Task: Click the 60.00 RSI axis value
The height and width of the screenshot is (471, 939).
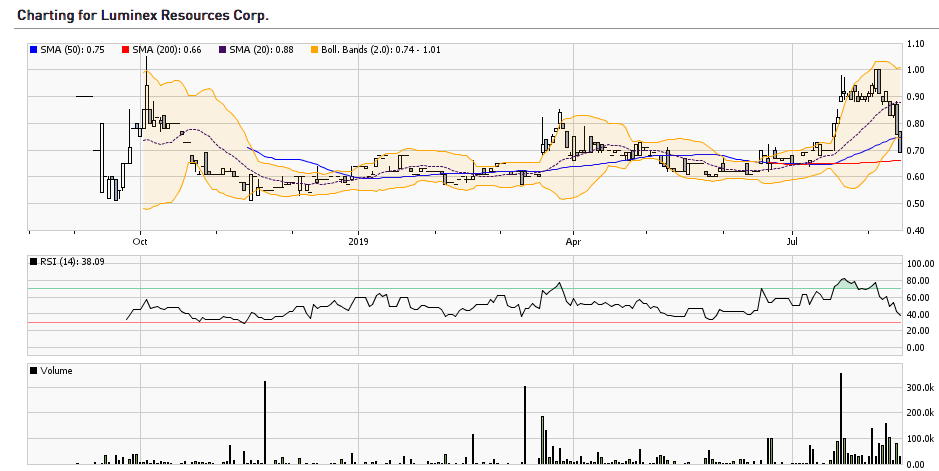Action: [920, 297]
